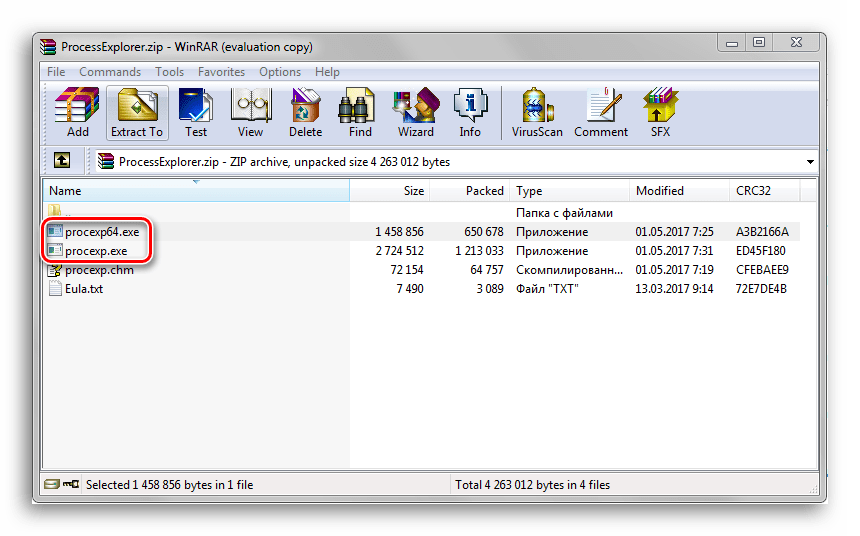Open the Help menu
Viewport: 860px width, 536px height.
click(327, 72)
